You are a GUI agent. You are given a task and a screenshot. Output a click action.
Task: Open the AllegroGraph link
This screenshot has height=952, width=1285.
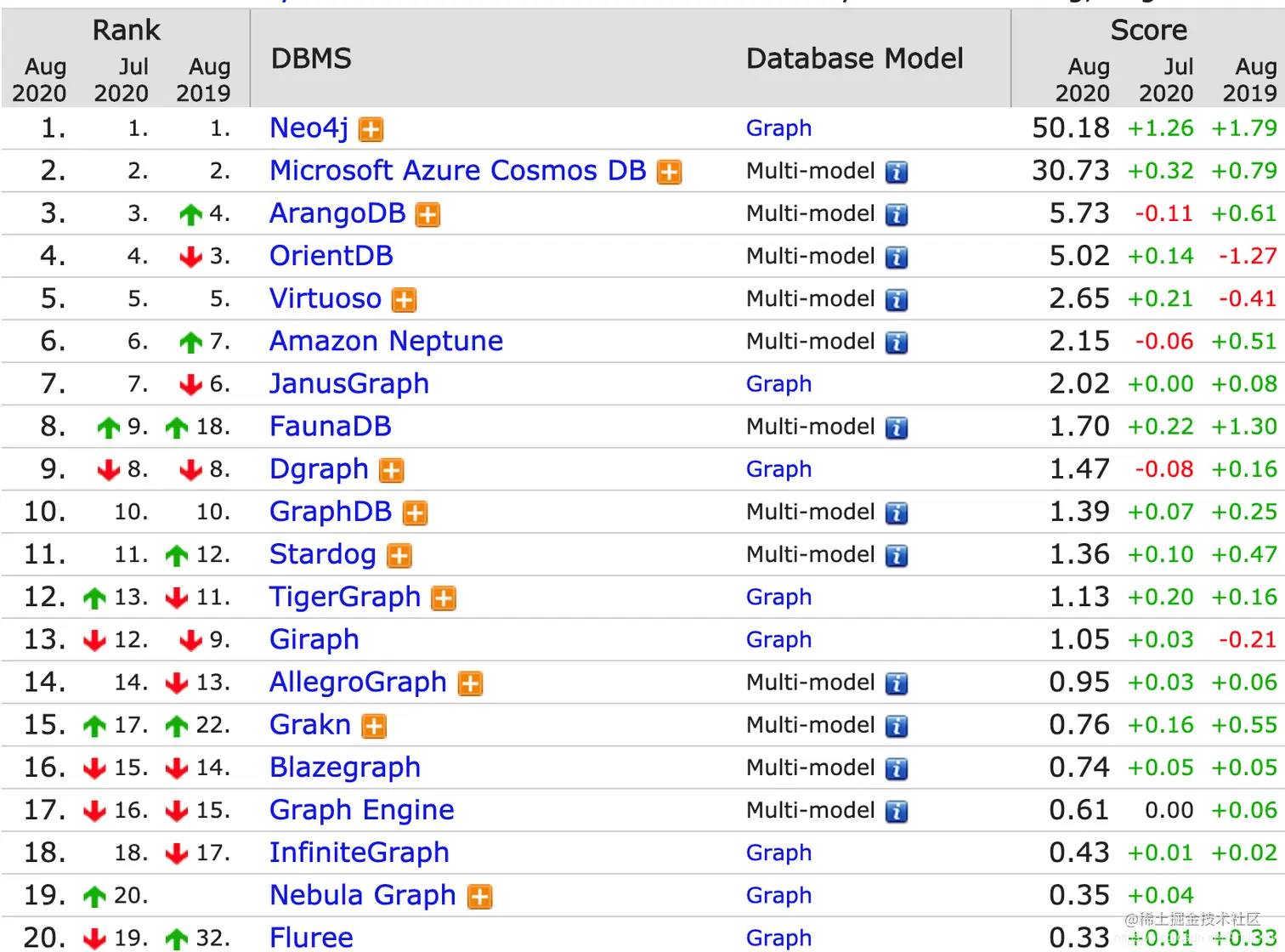[358, 683]
